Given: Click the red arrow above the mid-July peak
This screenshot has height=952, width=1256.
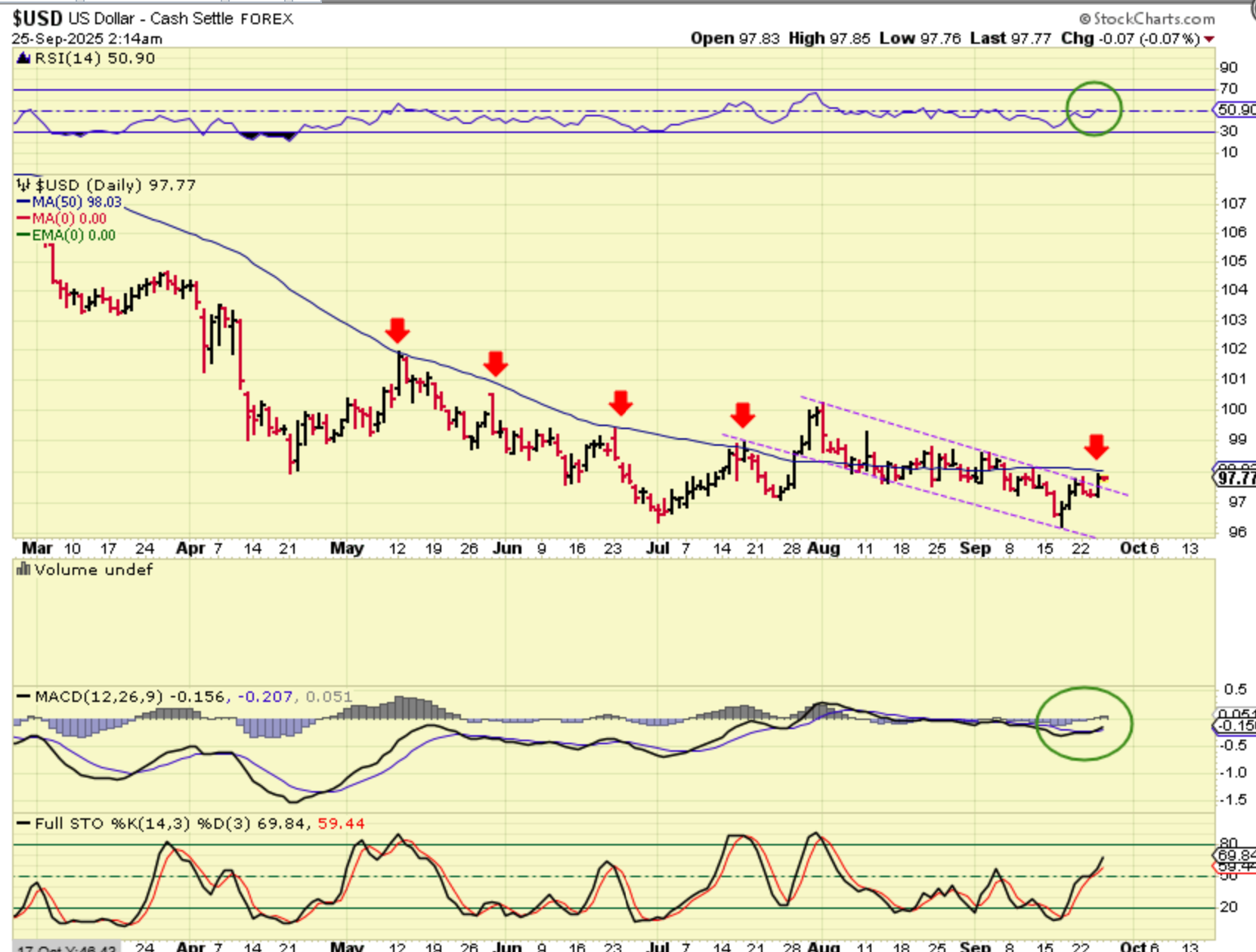Looking at the screenshot, I should point(742,415).
